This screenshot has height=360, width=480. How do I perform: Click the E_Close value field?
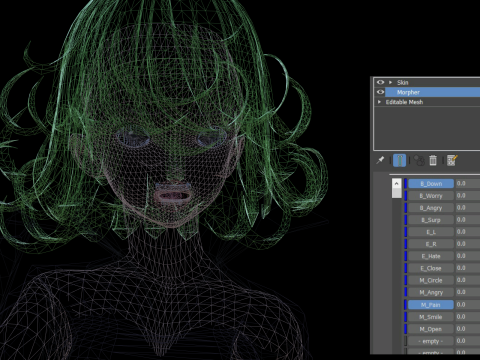click(468, 268)
